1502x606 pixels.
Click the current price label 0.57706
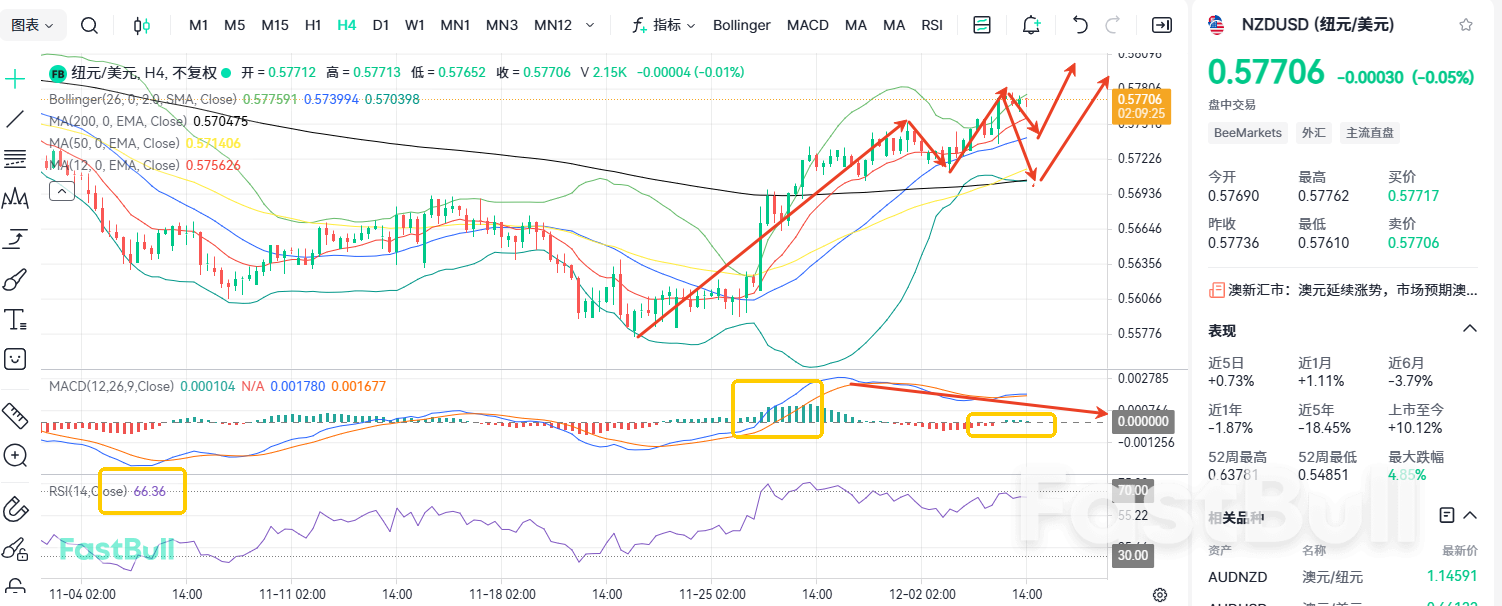pyautogui.click(x=1141, y=101)
